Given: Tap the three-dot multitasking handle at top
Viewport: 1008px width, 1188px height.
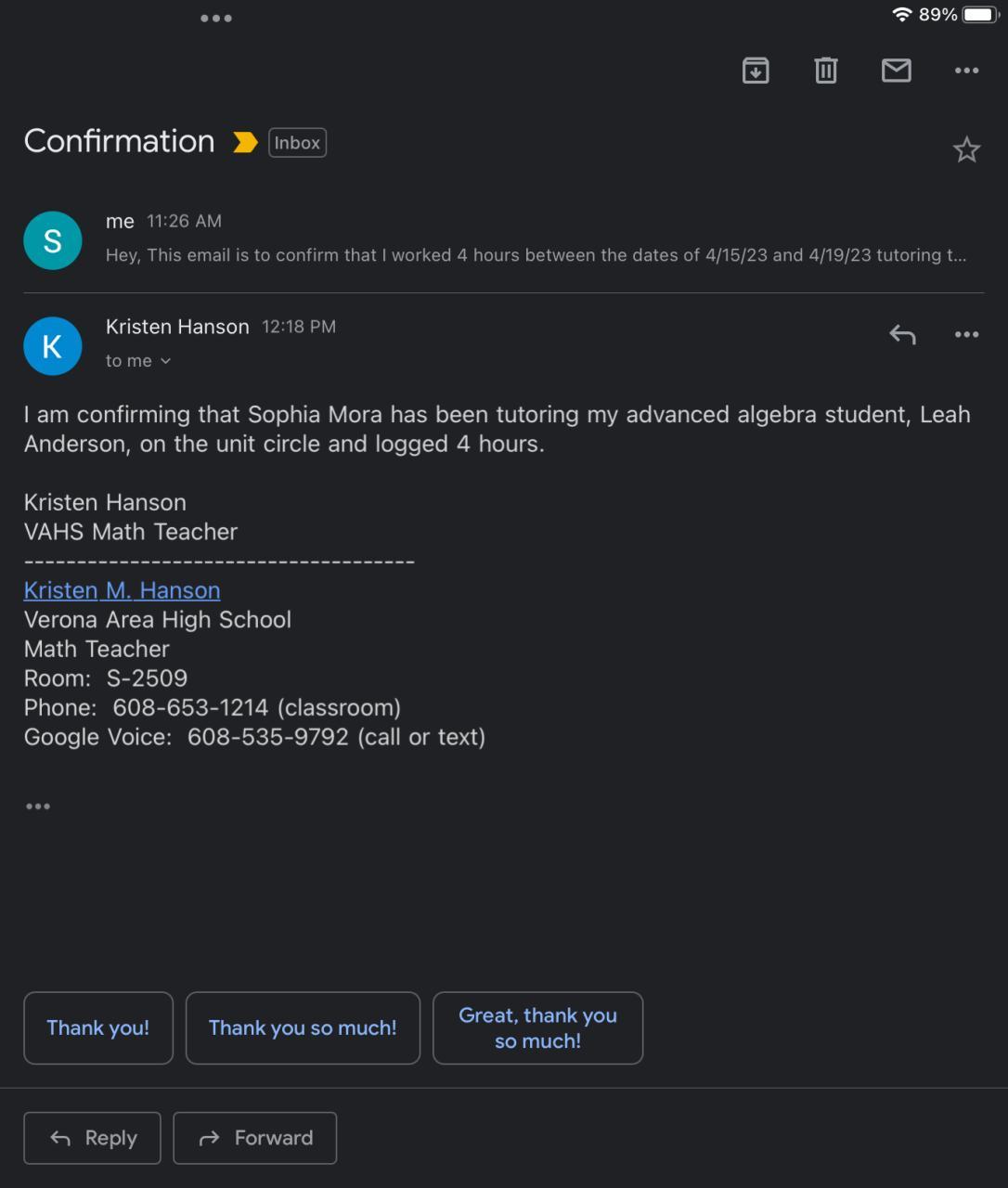Looking at the screenshot, I should pos(216,19).
